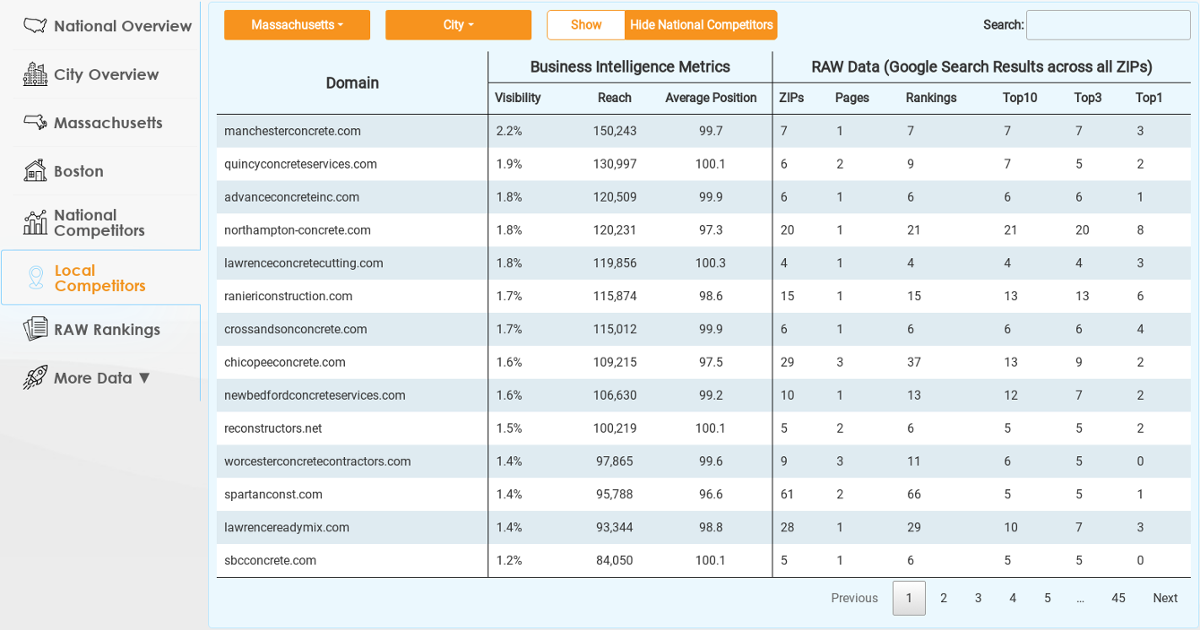Click the bar chart icon for National Competitors
This screenshot has height=630, width=1200.
(36, 222)
